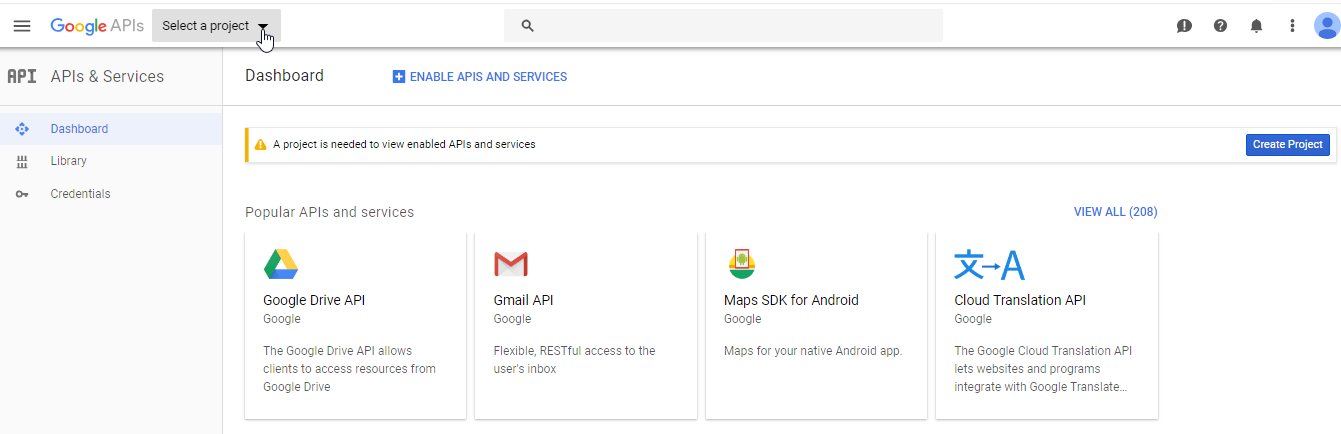Open the hamburger navigation menu

[21, 26]
